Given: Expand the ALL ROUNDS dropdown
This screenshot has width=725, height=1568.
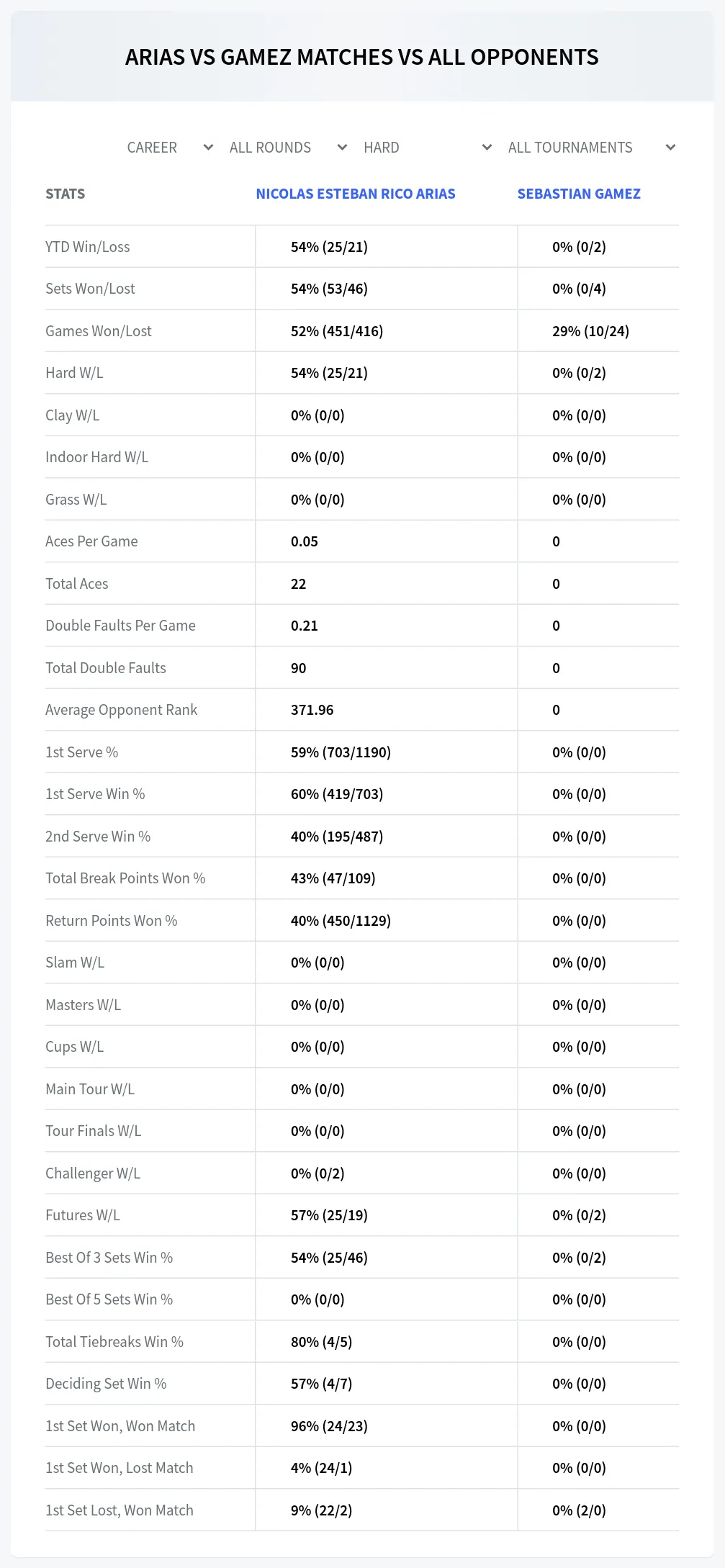Looking at the screenshot, I should click(288, 148).
